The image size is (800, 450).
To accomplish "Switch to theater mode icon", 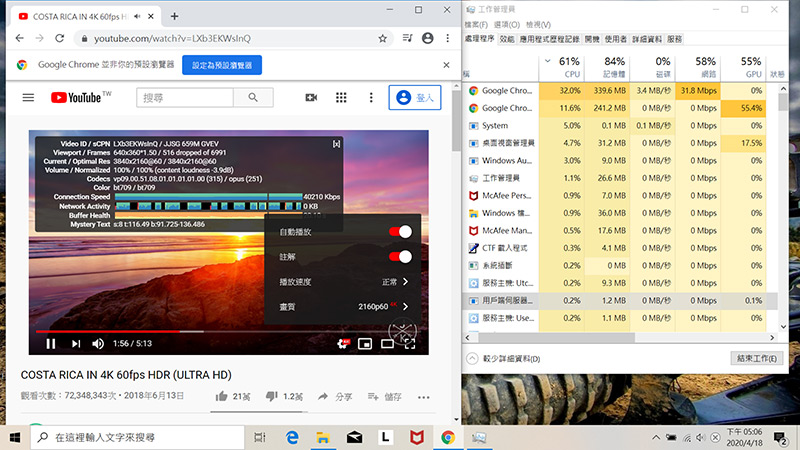I will [x=387, y=343].
